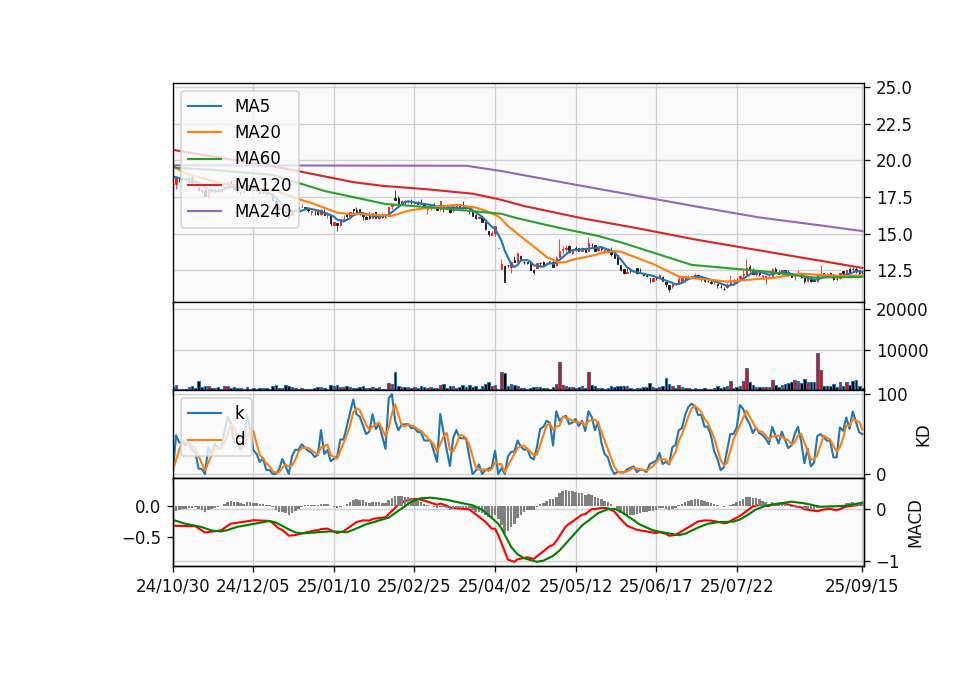Click the 25/01/10 date label
Viewport: 960px width, 690px height.
tap(334, 586)
